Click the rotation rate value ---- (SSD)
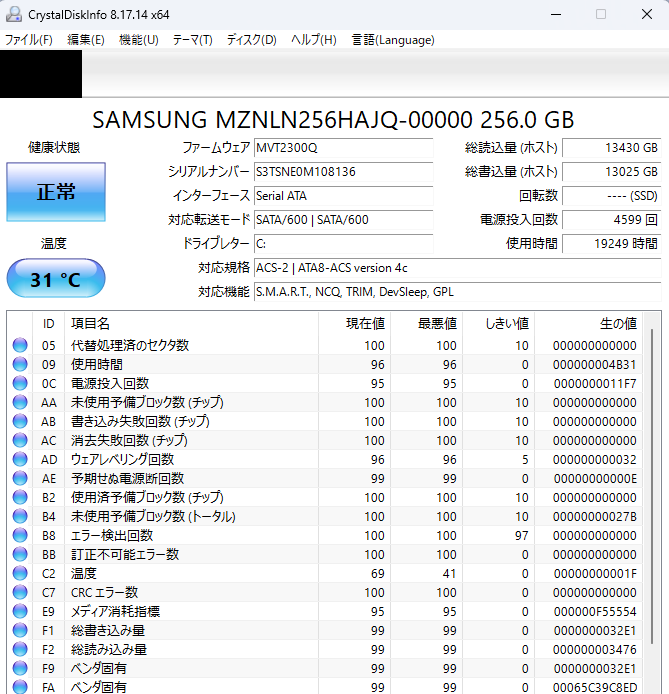The width and height of the screenshot is (669, 694). click(x=611, y=196)
